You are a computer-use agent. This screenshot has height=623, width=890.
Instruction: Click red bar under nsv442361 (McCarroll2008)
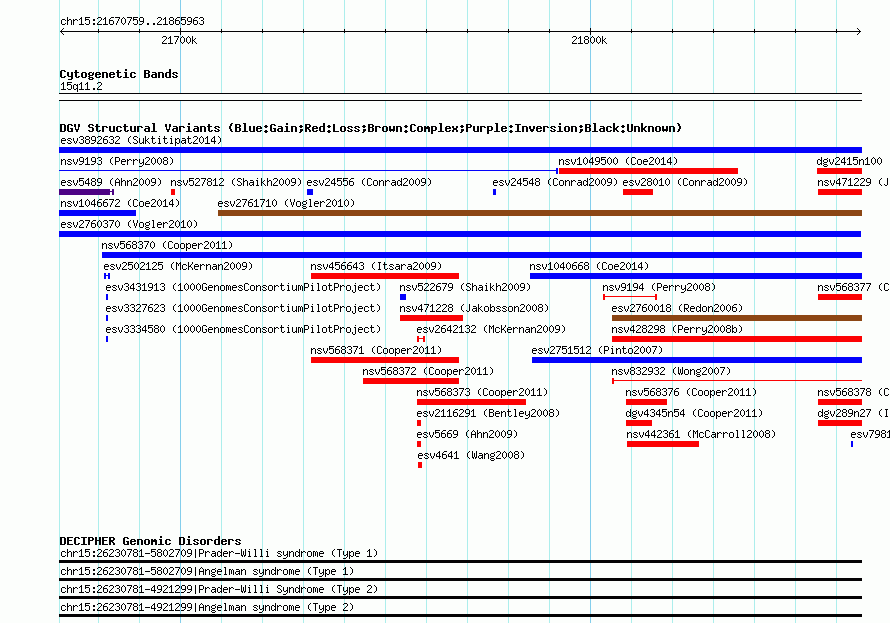(663, 444)
